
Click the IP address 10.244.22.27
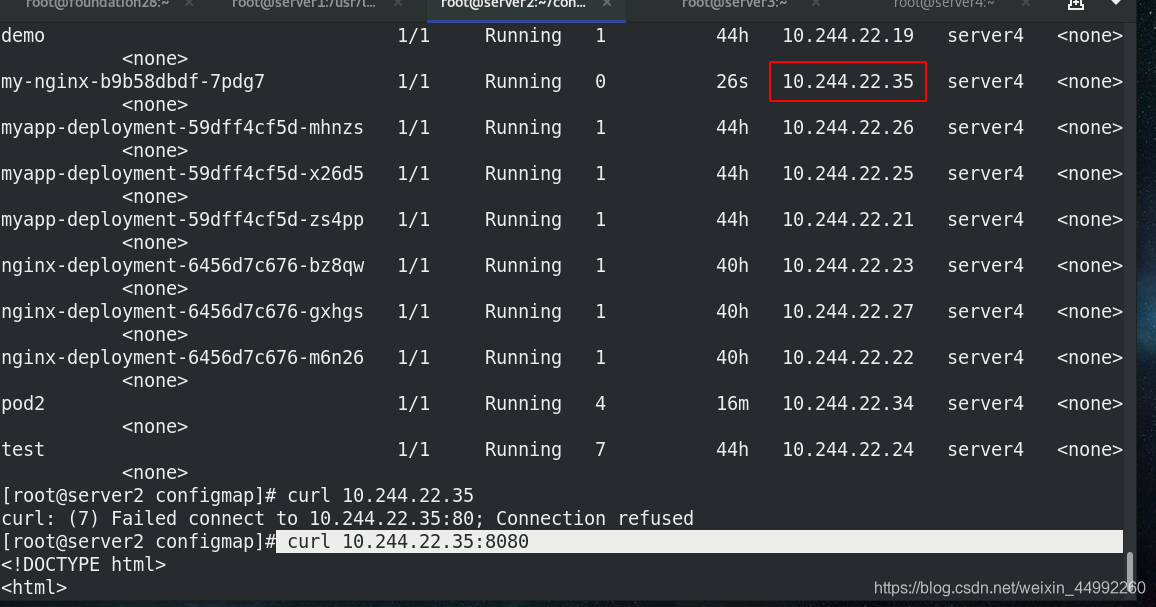(x=848, y=311)
